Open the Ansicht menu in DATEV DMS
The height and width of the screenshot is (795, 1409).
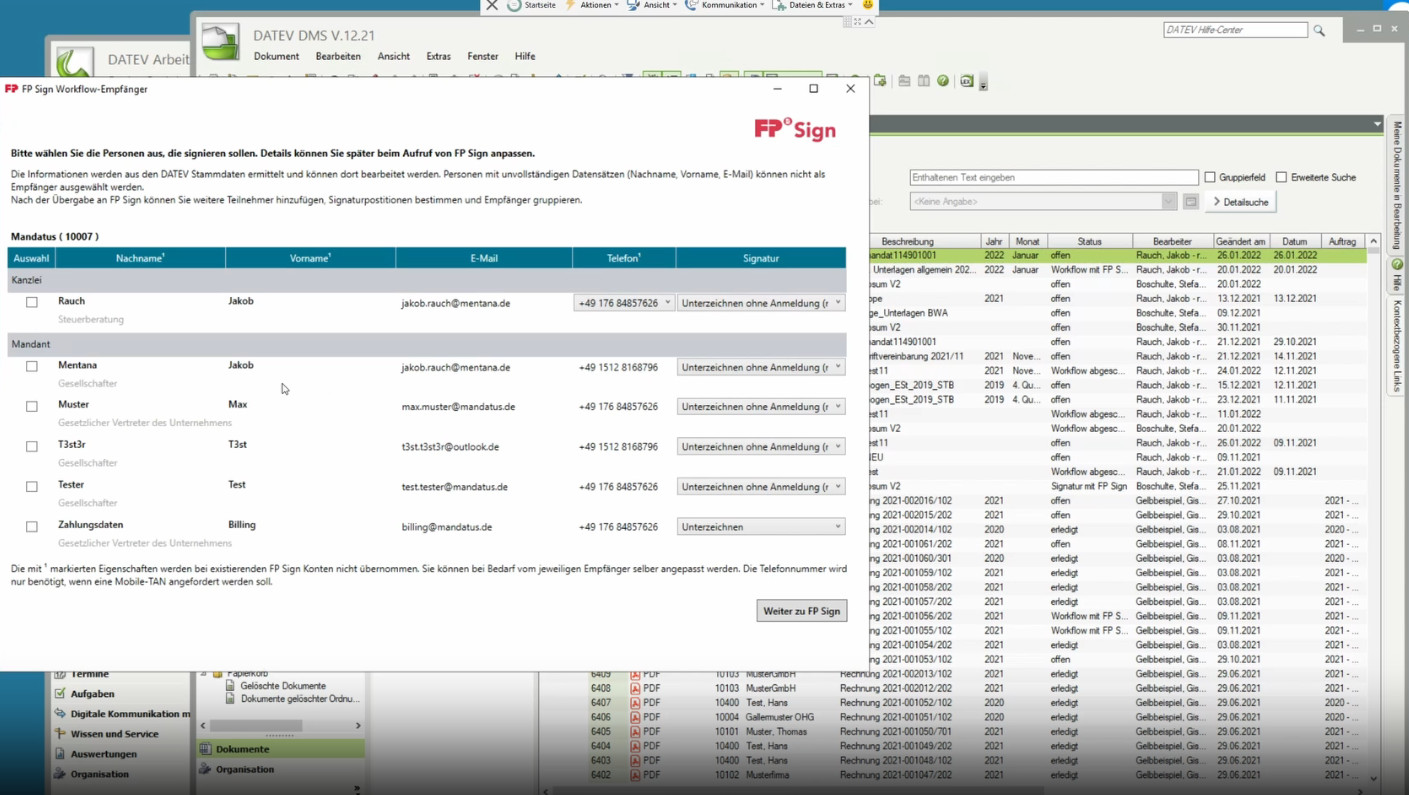(x=394, y=56)
